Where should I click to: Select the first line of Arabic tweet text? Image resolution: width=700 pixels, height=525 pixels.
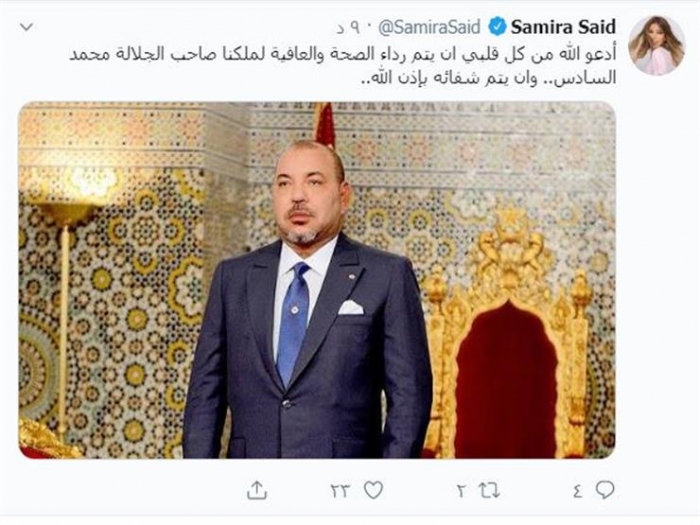click(x=342, y=54)
